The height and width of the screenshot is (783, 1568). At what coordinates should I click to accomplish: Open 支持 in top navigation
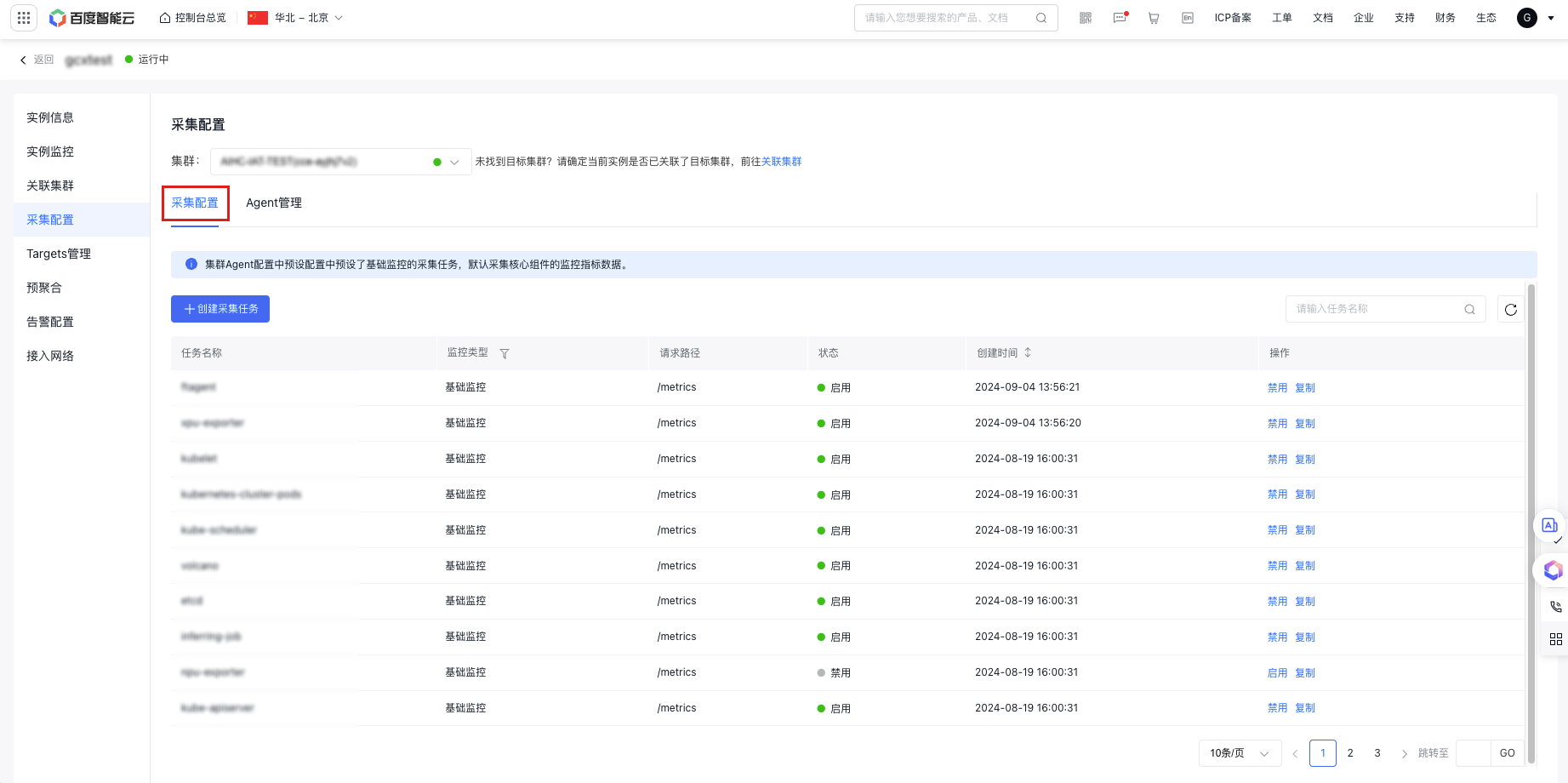pyautogui.click(x=1405, y=18)
